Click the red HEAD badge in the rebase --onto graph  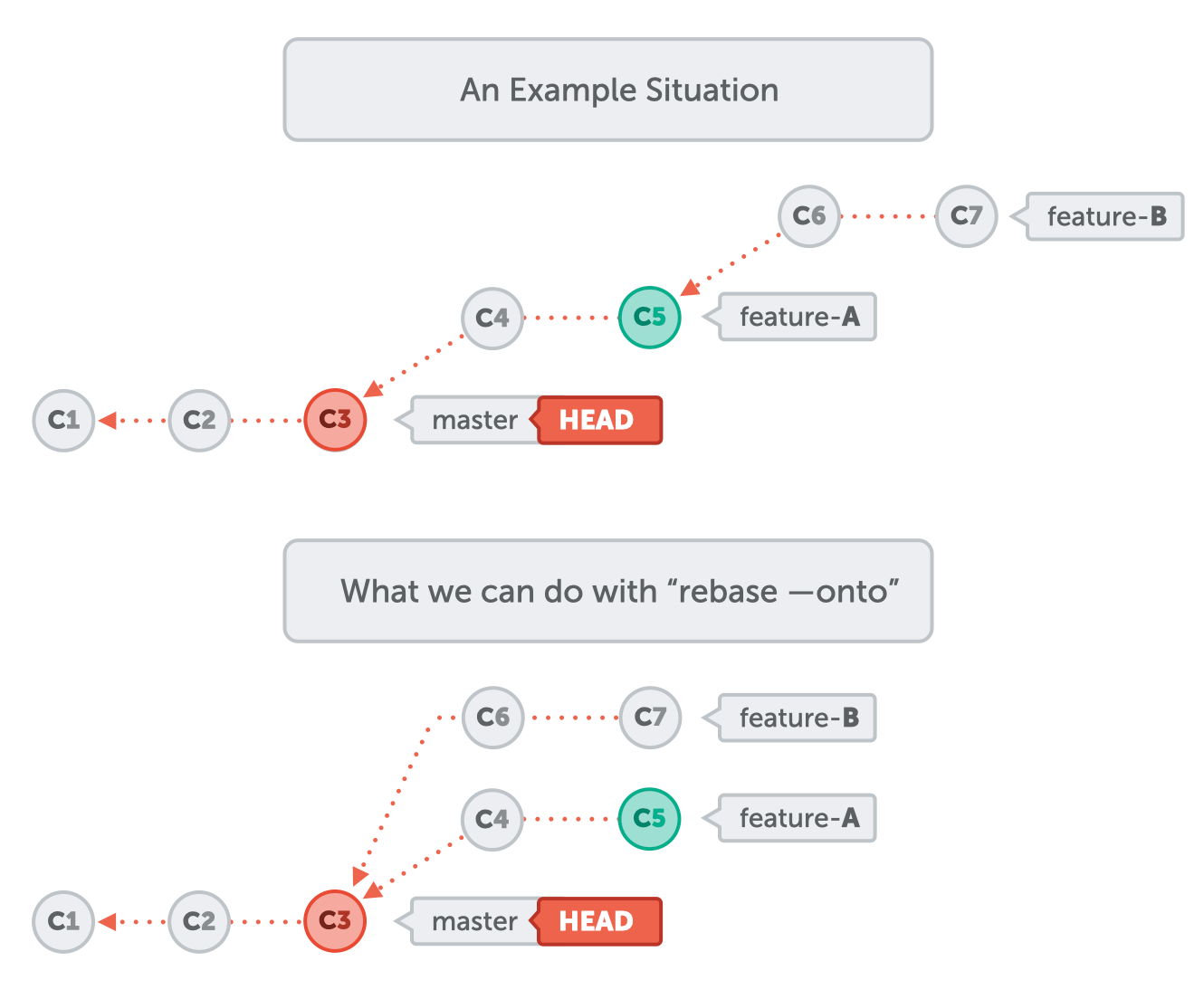598,921
